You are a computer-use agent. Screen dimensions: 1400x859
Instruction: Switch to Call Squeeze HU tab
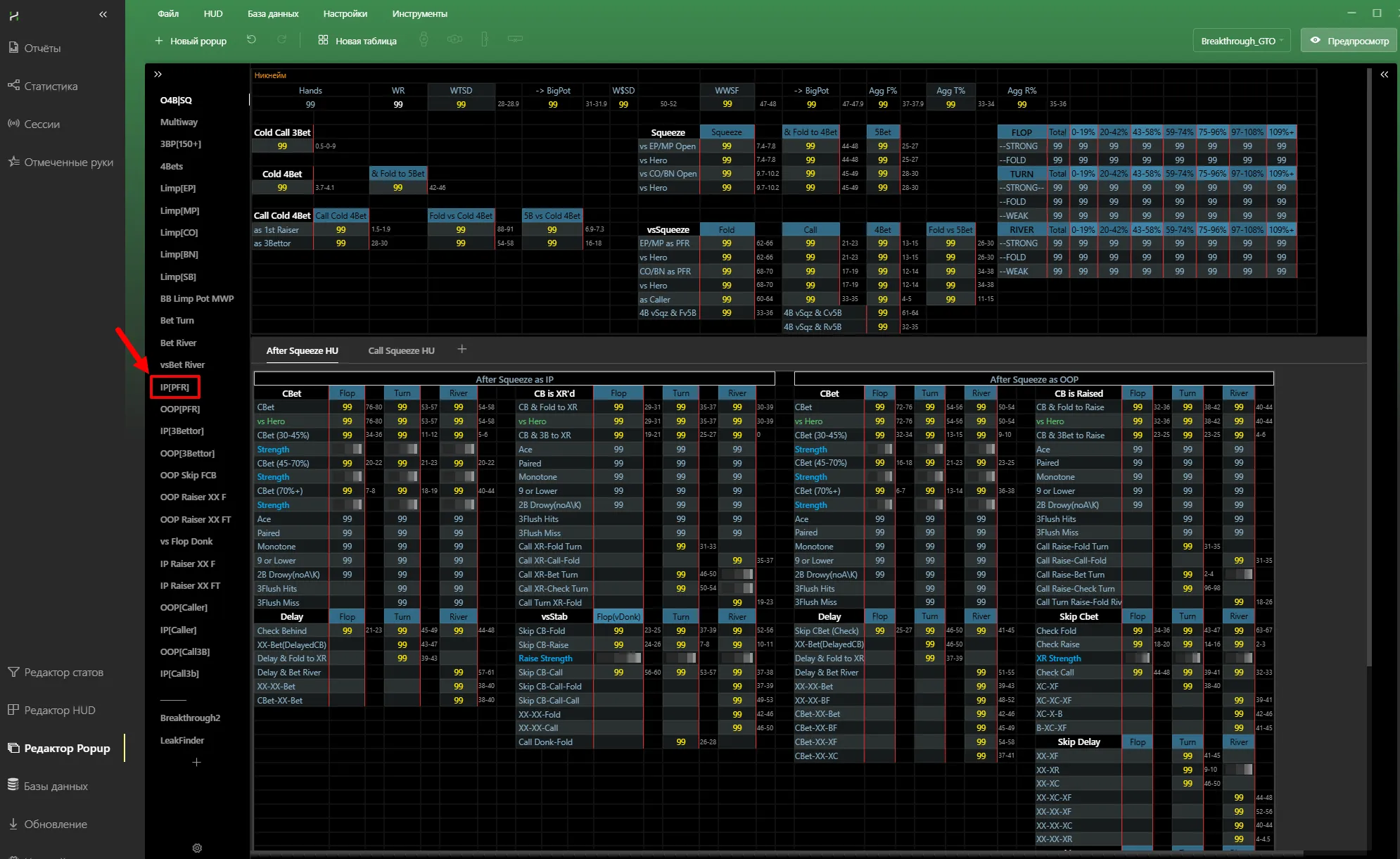(x=401, y=350)
